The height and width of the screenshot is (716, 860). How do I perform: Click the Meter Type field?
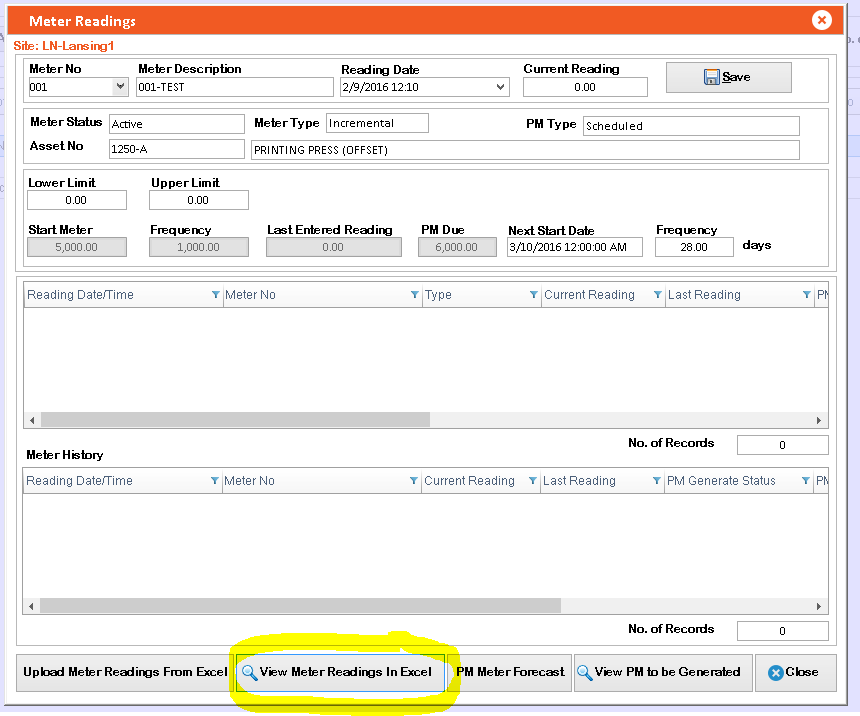377,123
